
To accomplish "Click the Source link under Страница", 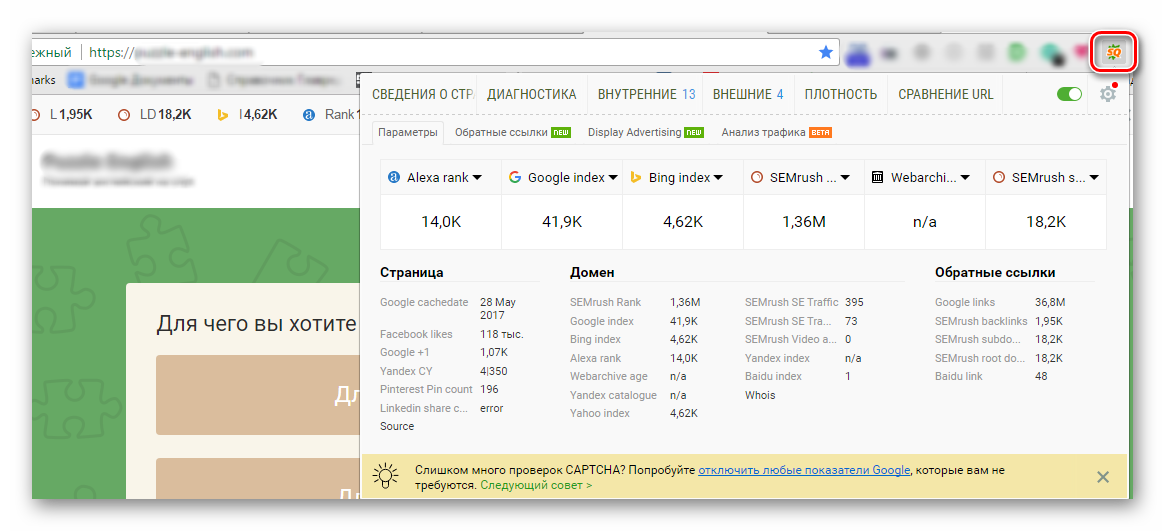I will (x=397, y=426).
